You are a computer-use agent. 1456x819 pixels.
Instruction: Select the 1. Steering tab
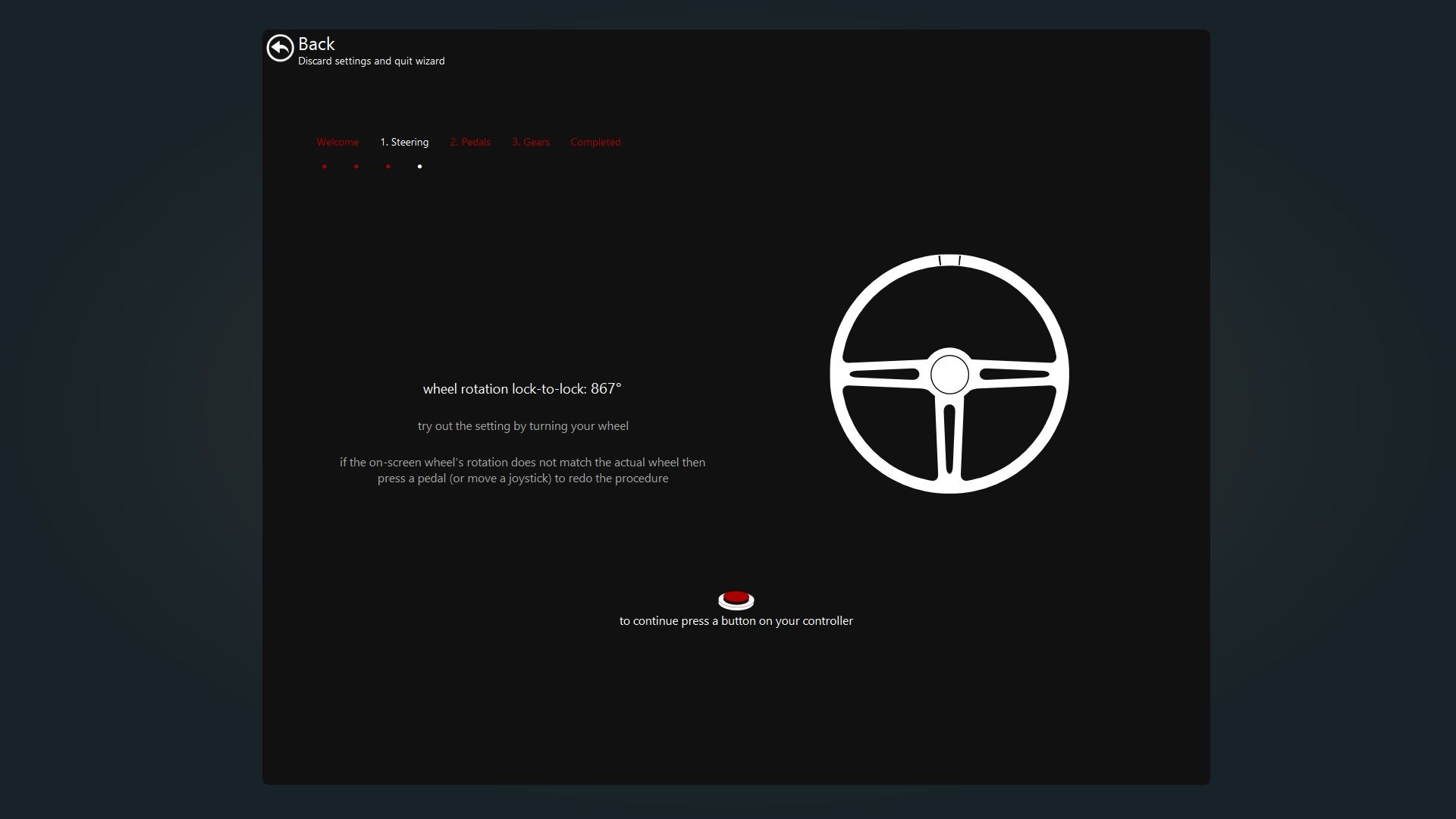404,142
